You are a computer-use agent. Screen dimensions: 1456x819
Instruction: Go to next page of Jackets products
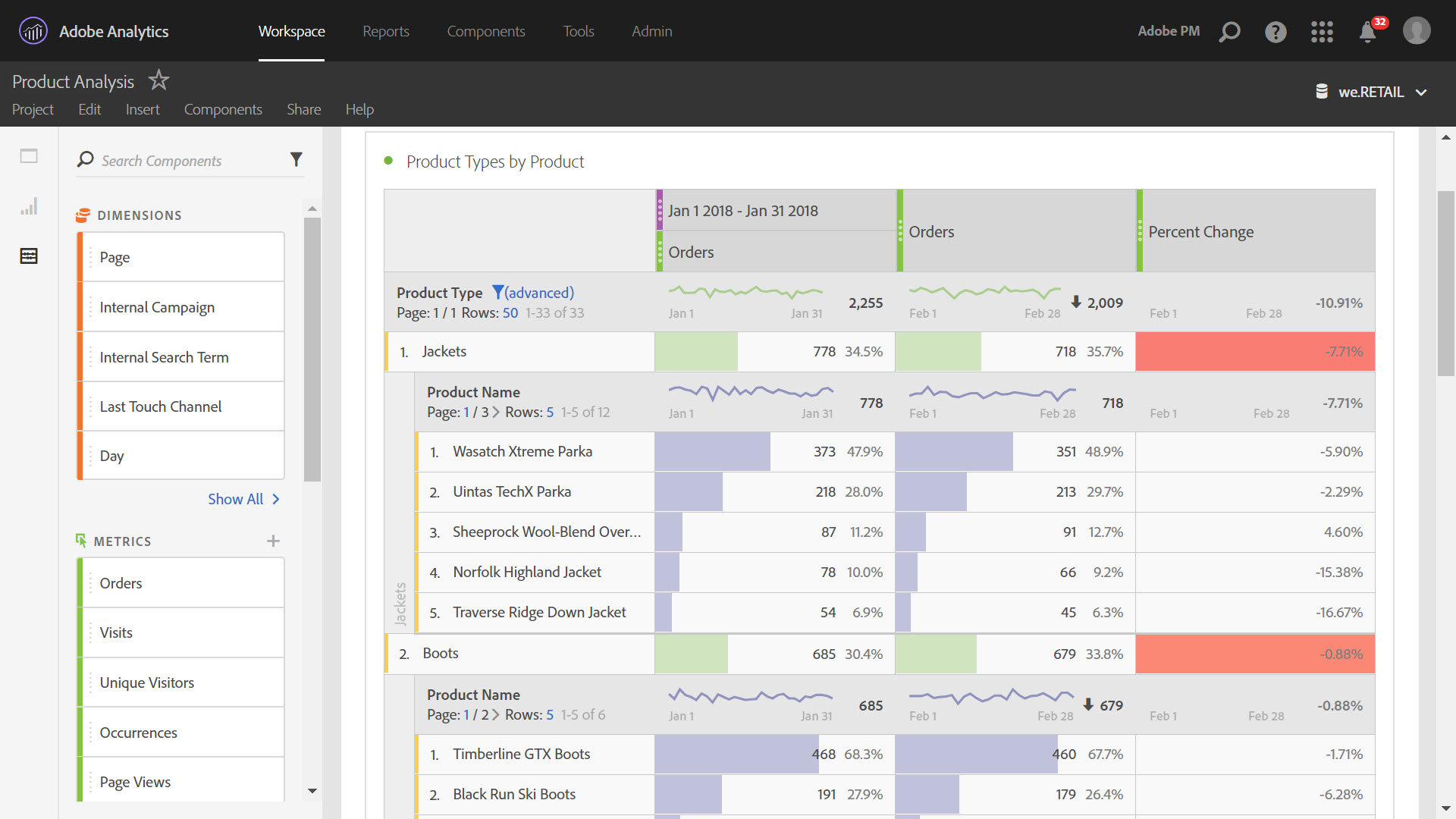[496, 413]
